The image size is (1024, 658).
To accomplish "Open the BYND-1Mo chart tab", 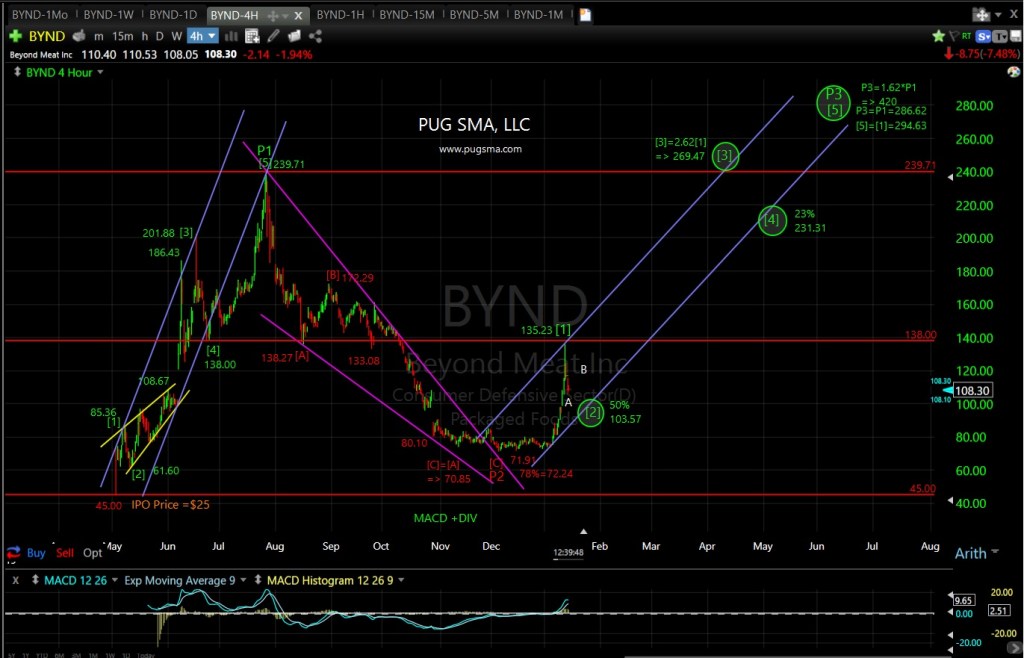I will coord(39,14).
